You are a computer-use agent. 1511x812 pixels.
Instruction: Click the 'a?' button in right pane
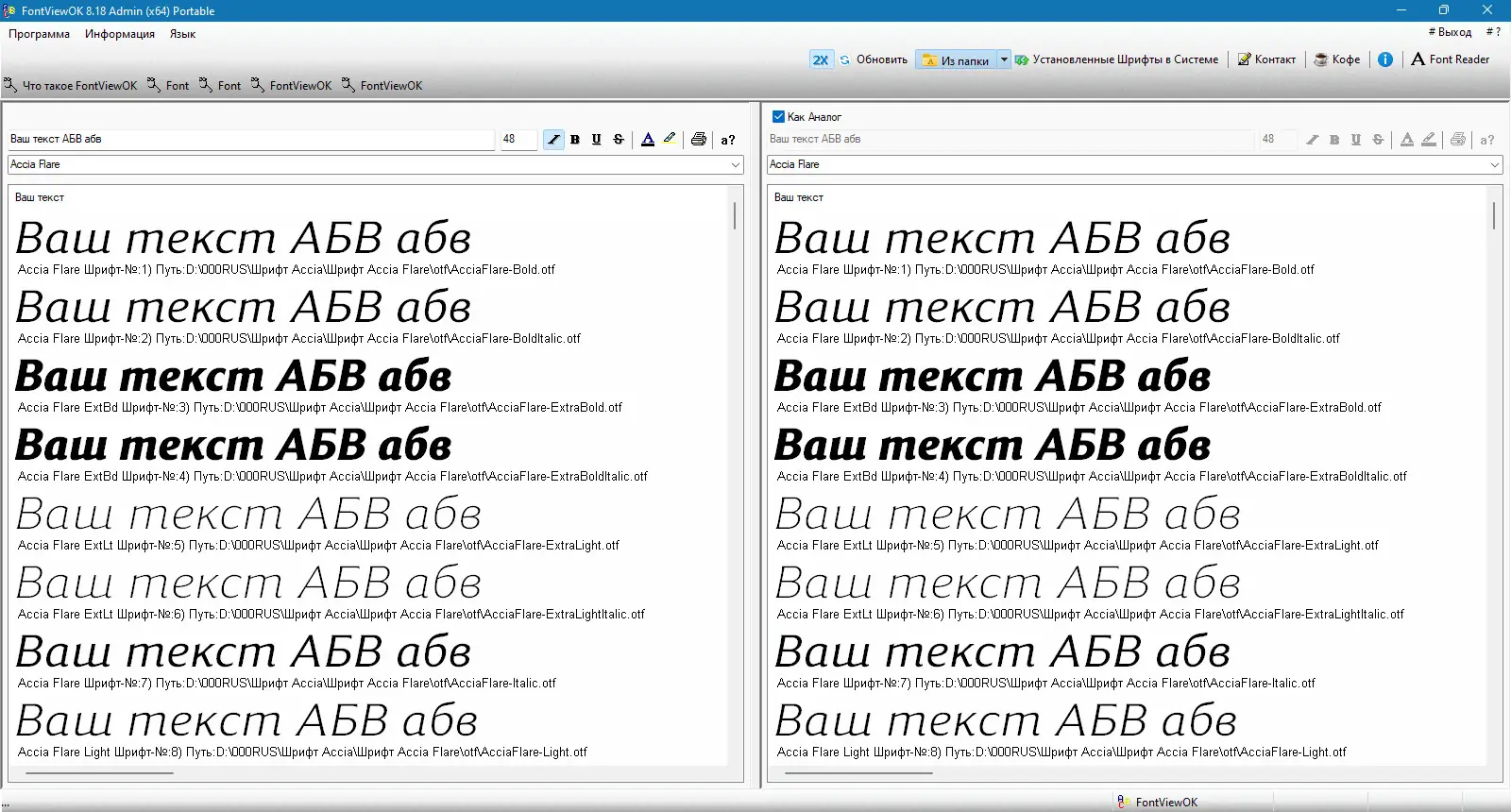(1487, 140)
